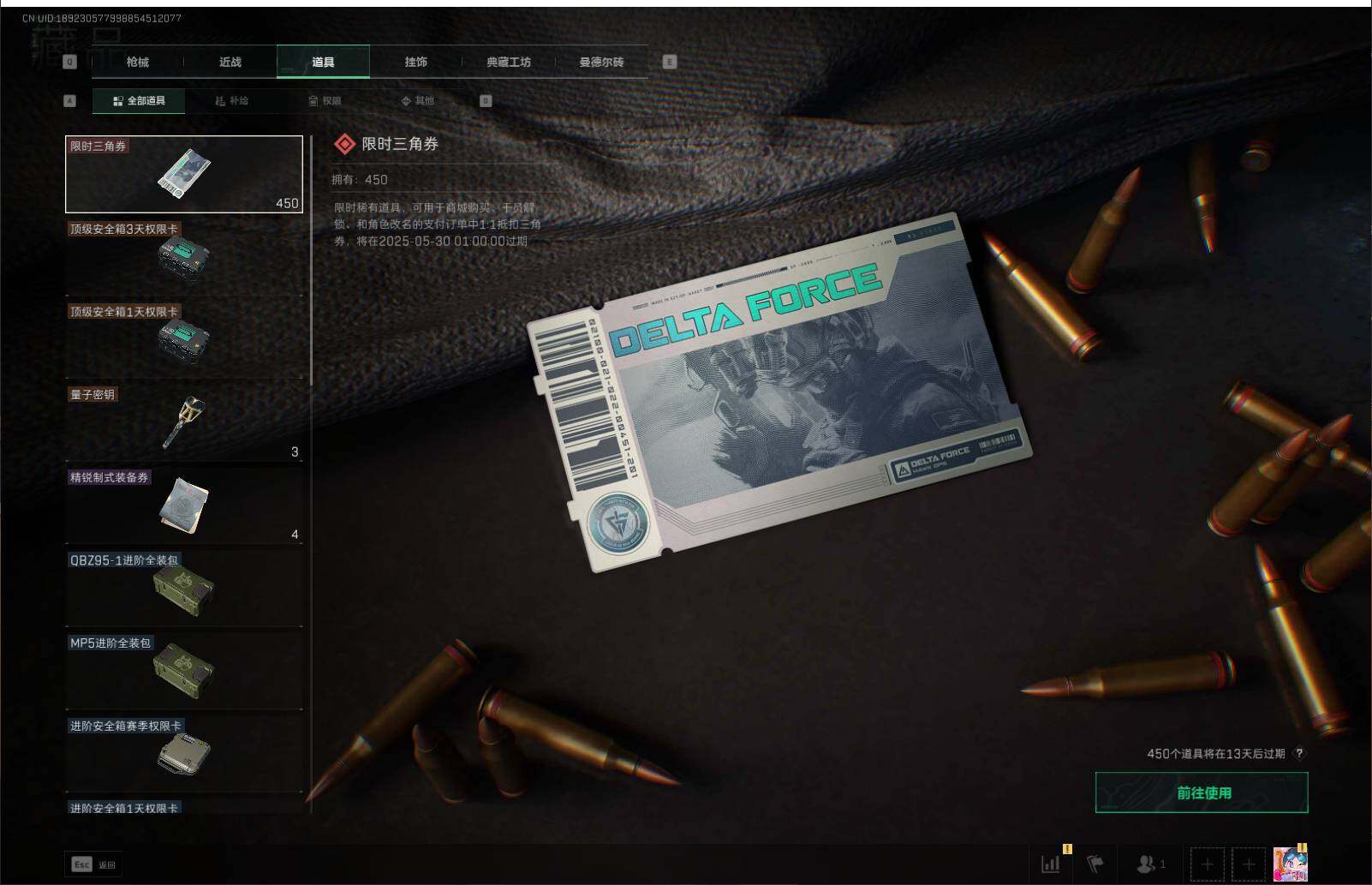Screen dimensions: 1372x885
Task: Click the Delta Force ticket preview image
Action: coord(779,392)
